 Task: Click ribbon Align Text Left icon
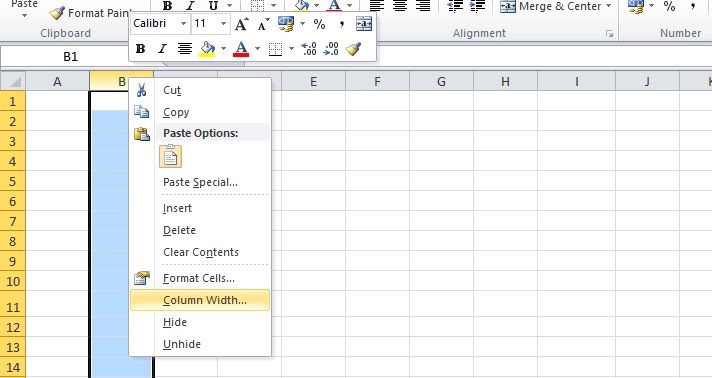(376, 5)
